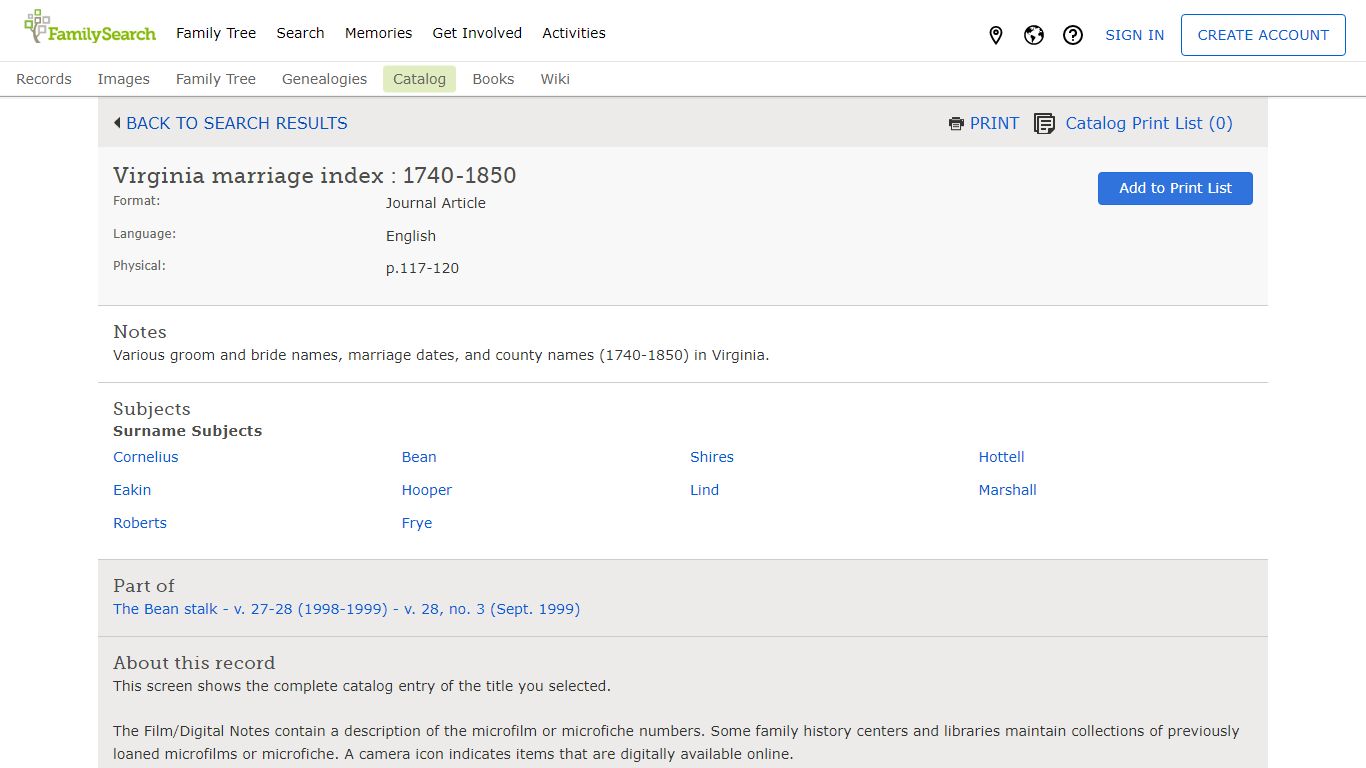This screenshot has height=768, width=1366.
Task: Open the Hottell surname subject
Action: tap(1001, 457)
